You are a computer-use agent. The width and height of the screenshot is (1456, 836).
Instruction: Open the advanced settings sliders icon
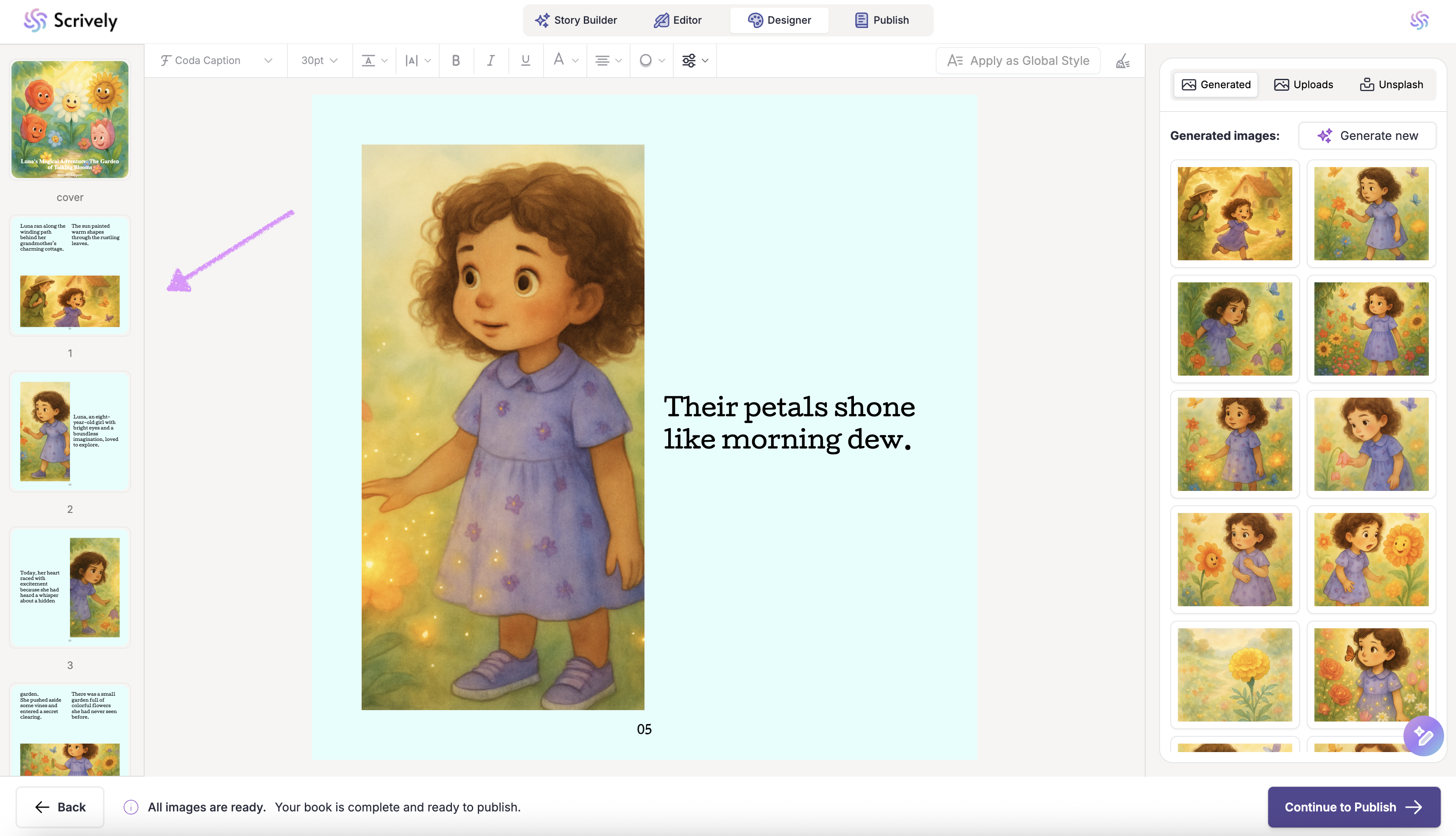(695, 60)
